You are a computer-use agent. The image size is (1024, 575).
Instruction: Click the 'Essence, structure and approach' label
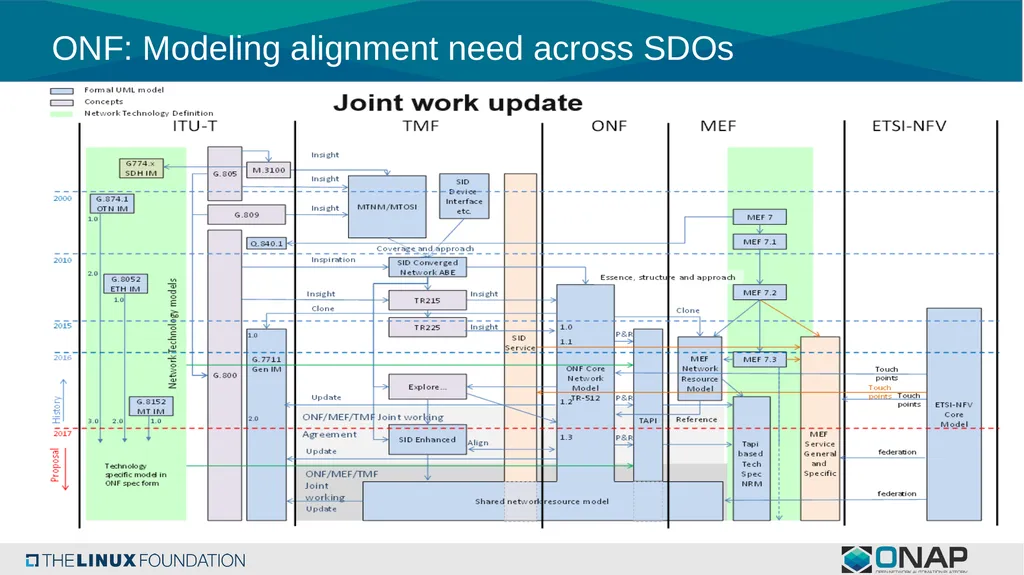[x=667, y=277]
